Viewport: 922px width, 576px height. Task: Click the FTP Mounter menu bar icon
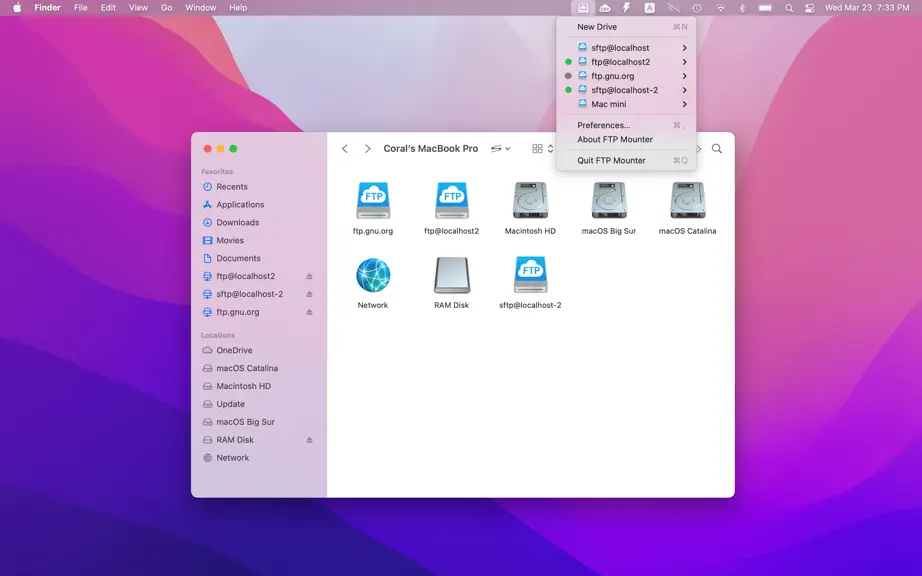[582, 8]
